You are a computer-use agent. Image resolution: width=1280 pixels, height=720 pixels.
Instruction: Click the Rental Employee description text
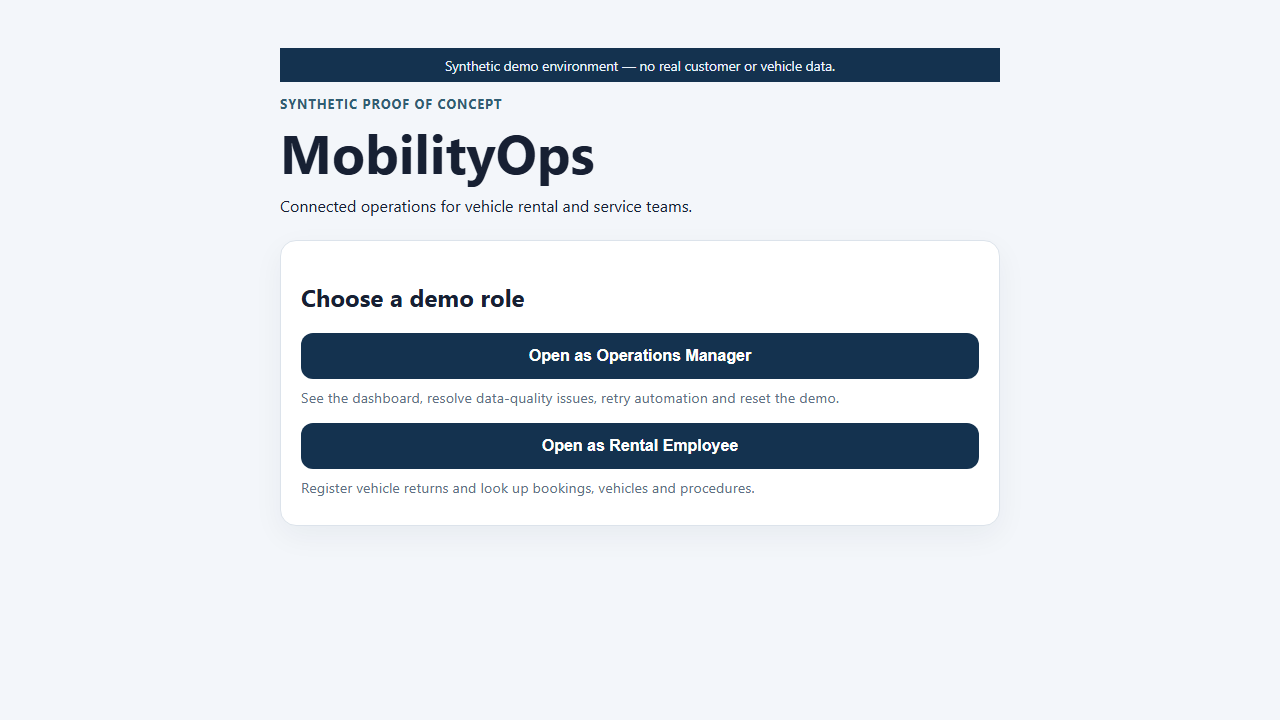pos(528,489)
